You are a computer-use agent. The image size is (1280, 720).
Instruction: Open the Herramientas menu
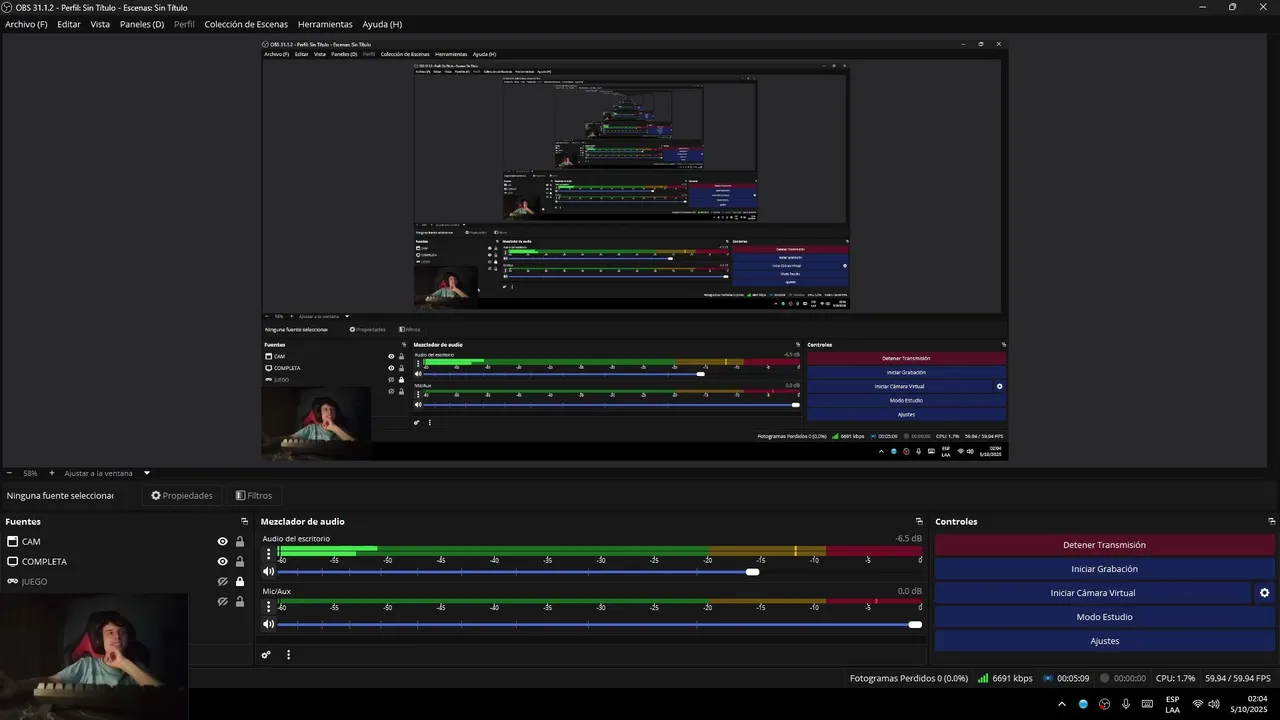tap(325, 24)
